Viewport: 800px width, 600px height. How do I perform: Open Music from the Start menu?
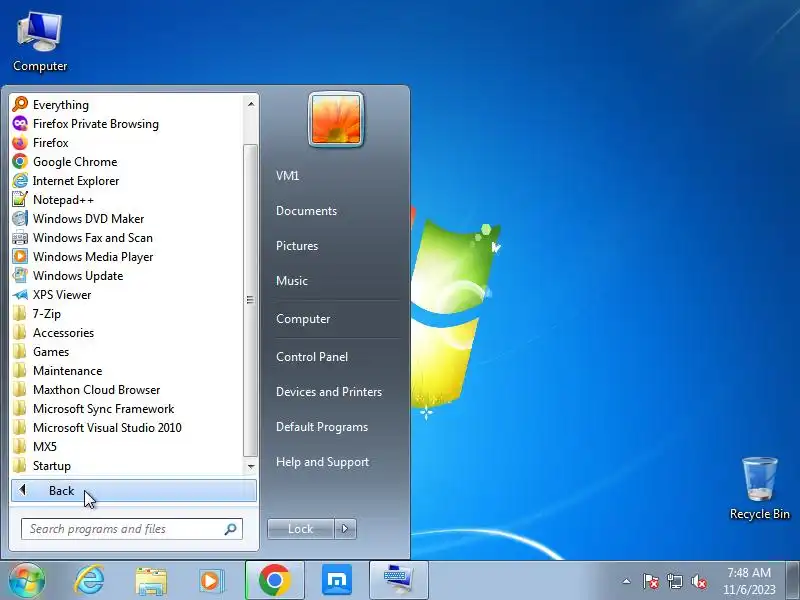[292, 281]
